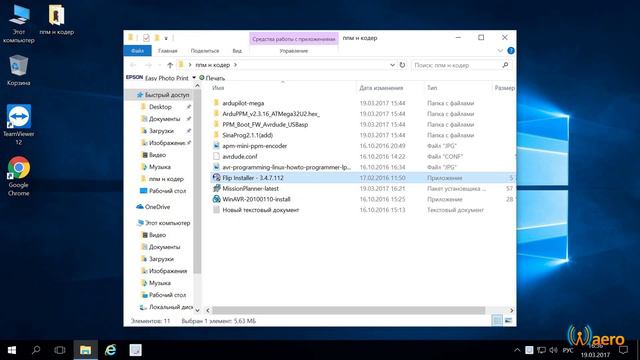
Task: Open the Этот компьютер desktop icon
Action: coord(19,23)
